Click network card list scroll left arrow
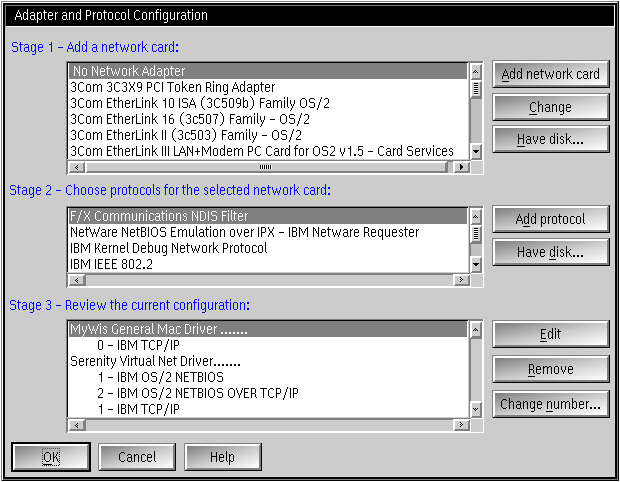Viewport: 620px width, 482px height. click(x=77, y=167)
